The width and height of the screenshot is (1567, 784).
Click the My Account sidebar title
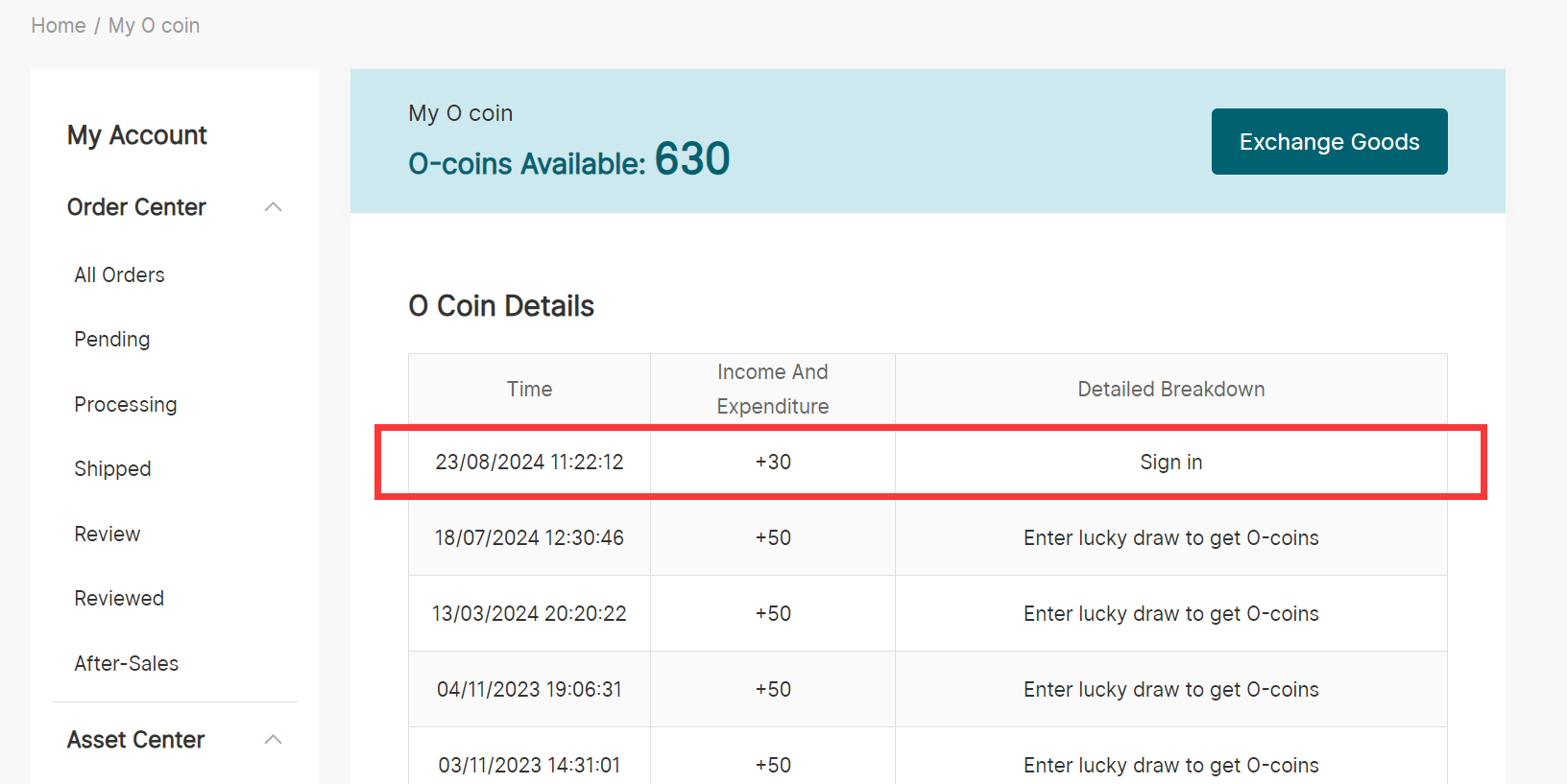137,135
